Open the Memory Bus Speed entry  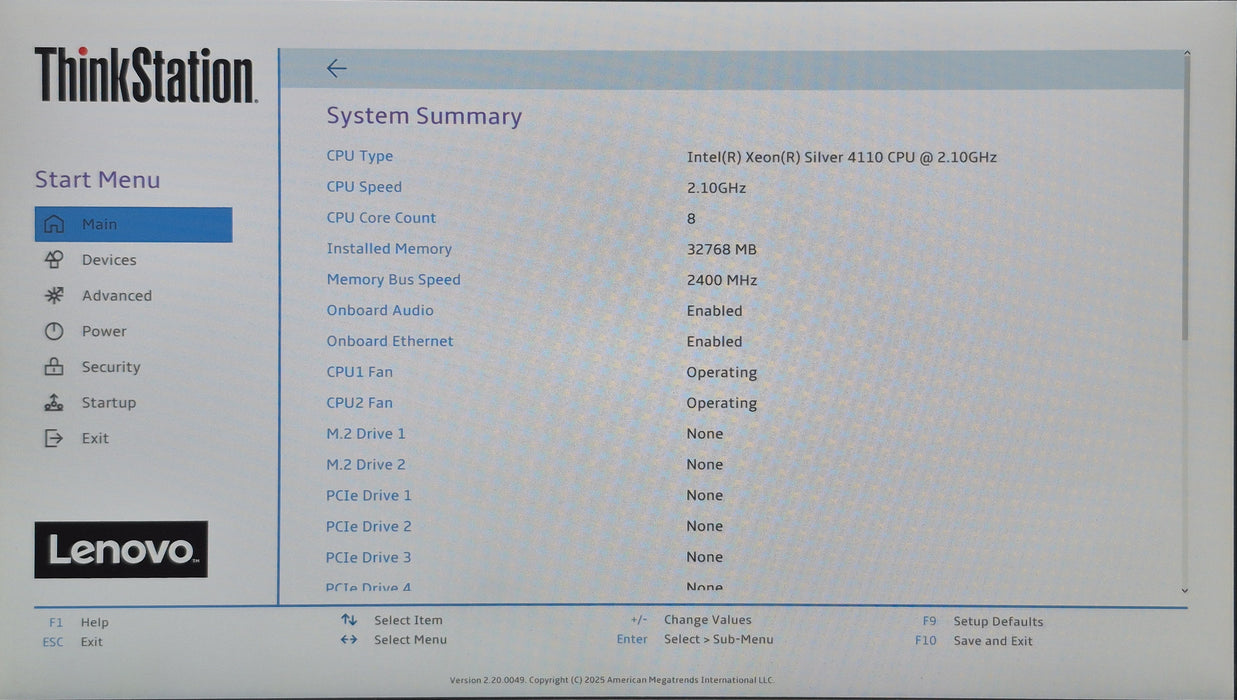click(x=393, y=279)
